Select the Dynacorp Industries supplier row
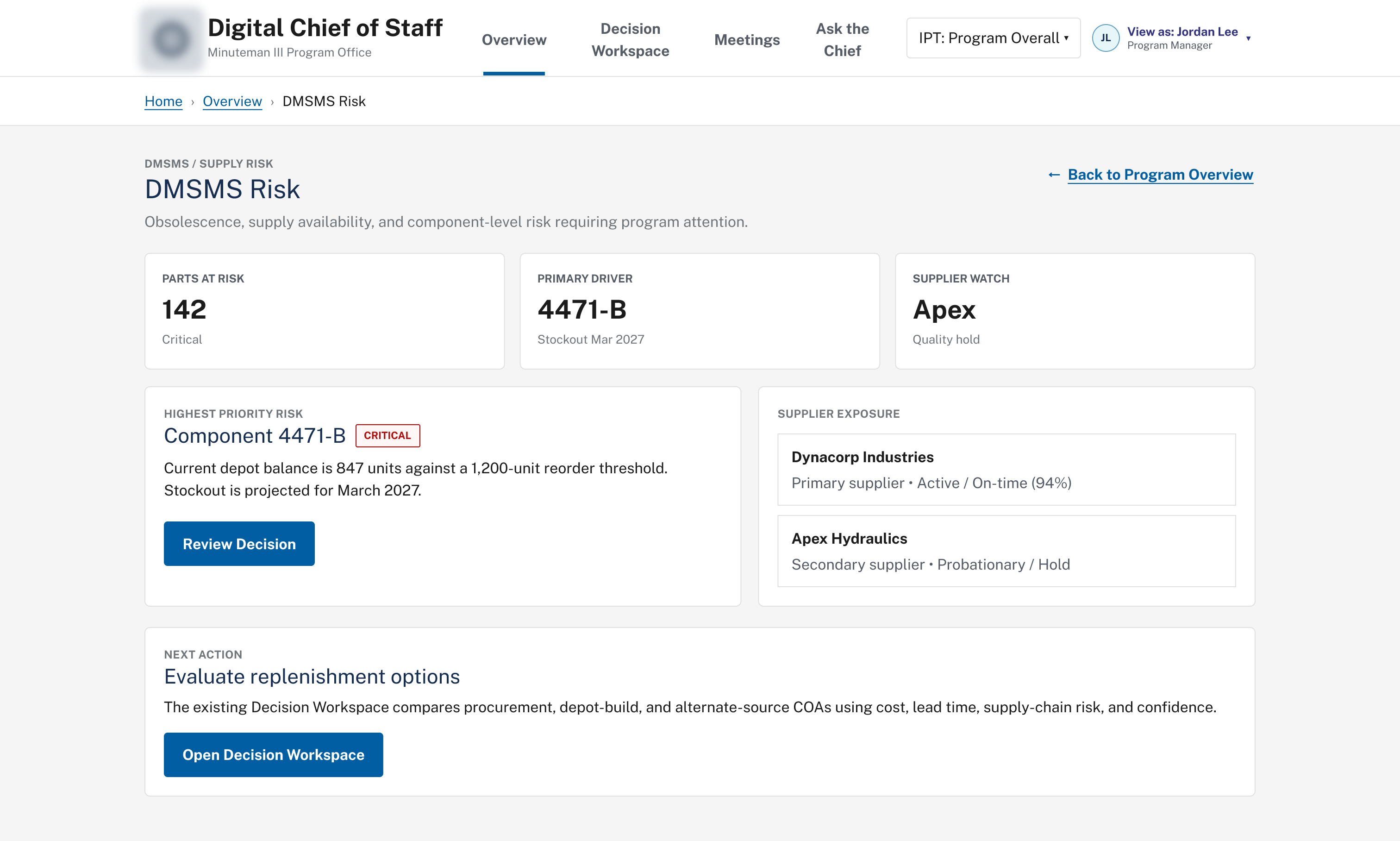 point(1006,469)
